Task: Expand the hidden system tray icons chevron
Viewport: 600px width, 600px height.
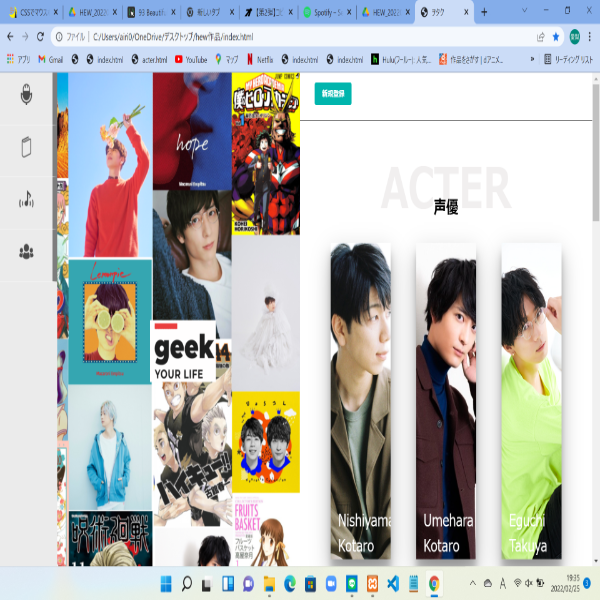Action: point(473,583)
